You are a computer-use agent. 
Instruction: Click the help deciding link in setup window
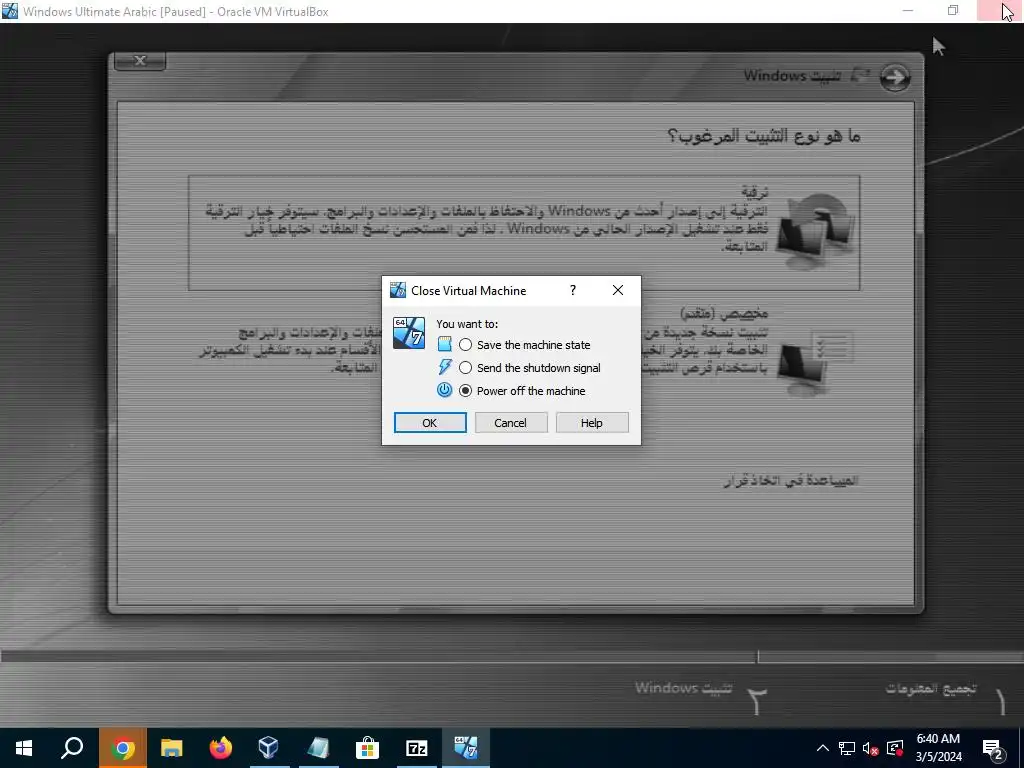pyautogui.click(x=791, y=481)
